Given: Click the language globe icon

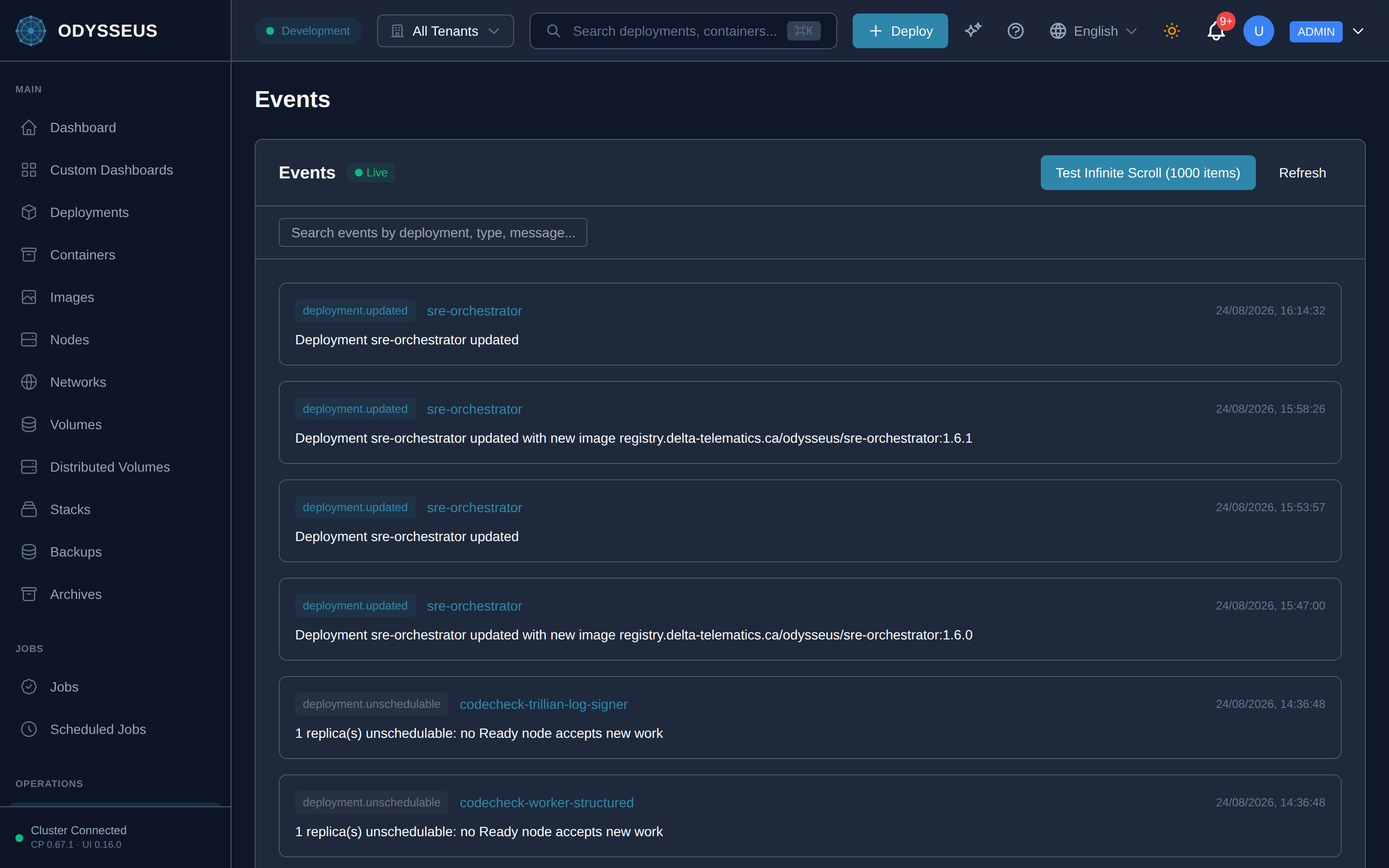Looking at the screenshot, I should [x=1058, y=31].
